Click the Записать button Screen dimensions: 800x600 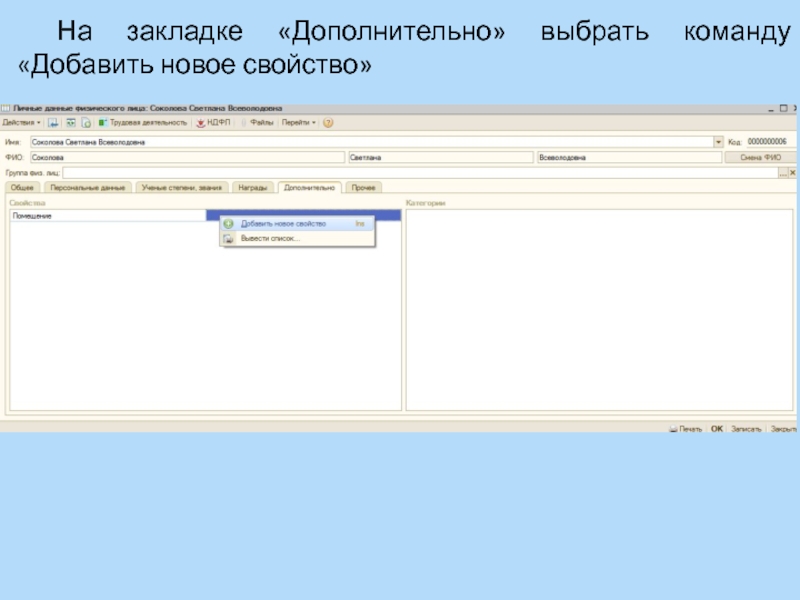click(x=746, y=428)
